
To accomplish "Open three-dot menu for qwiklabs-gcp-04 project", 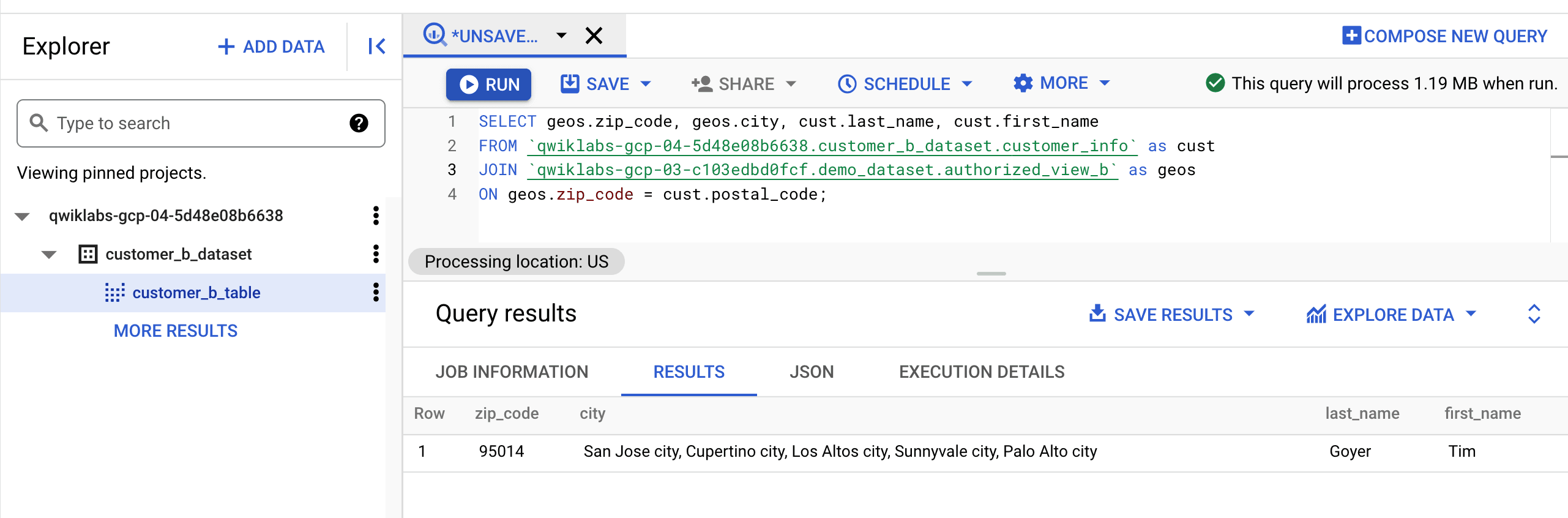I will 376,216.
